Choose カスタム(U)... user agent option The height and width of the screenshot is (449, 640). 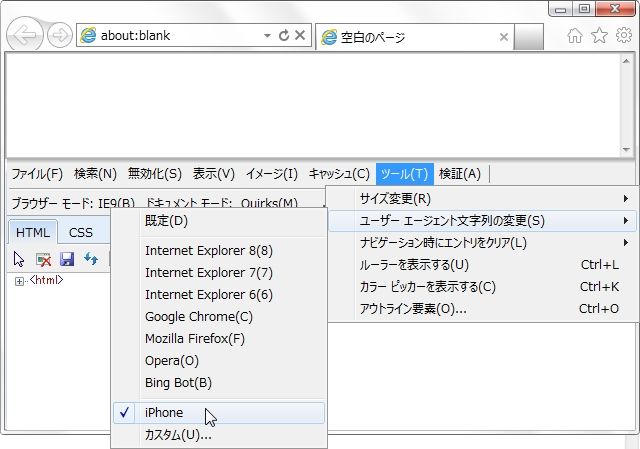219,435
